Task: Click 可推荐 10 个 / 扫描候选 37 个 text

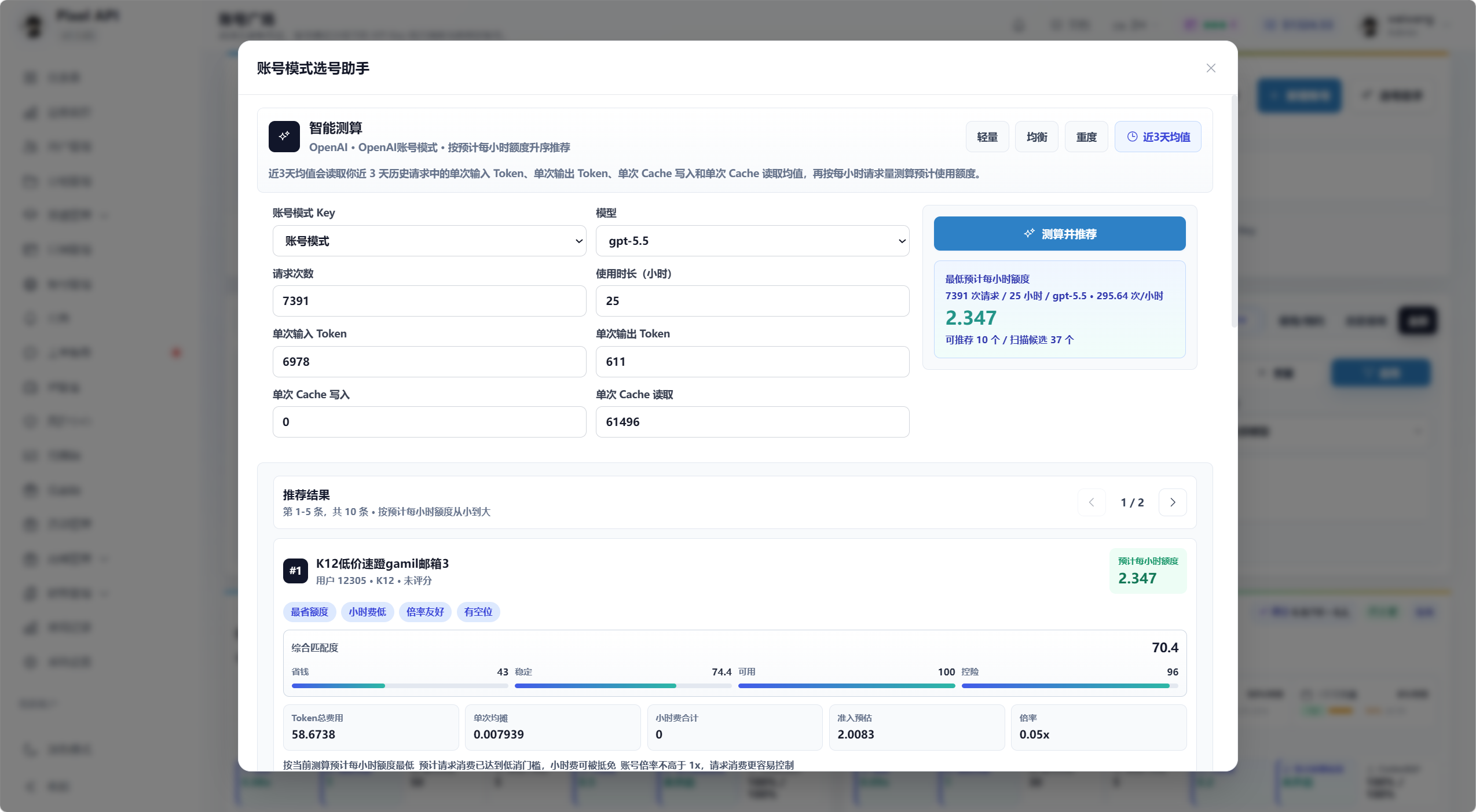Action: coord(1009,340)
